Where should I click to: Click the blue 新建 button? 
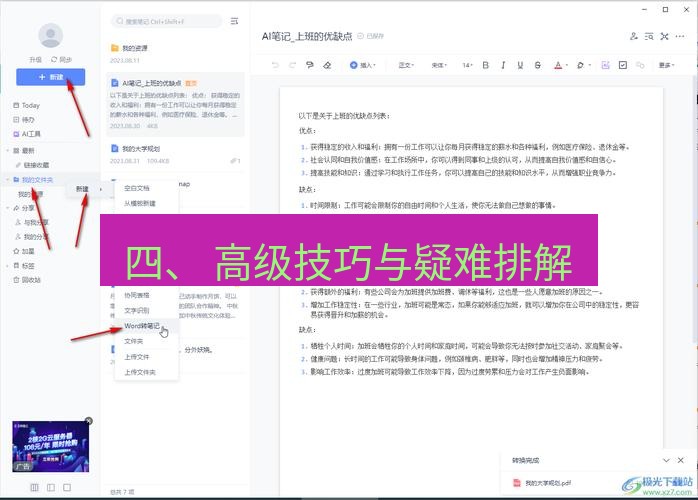pos(50,77)
